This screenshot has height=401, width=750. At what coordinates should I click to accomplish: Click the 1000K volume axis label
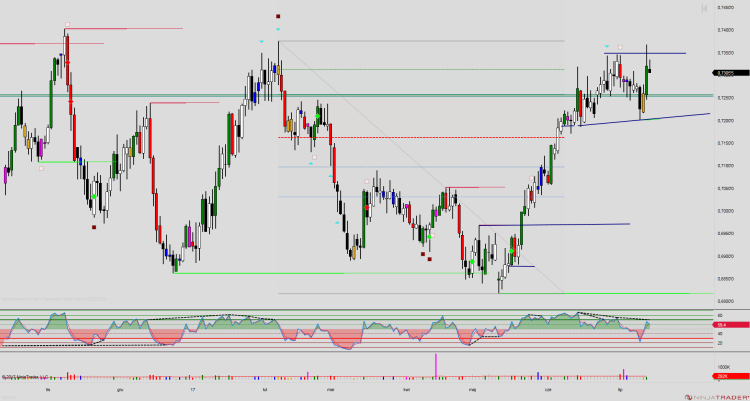(x=724, y=367)
